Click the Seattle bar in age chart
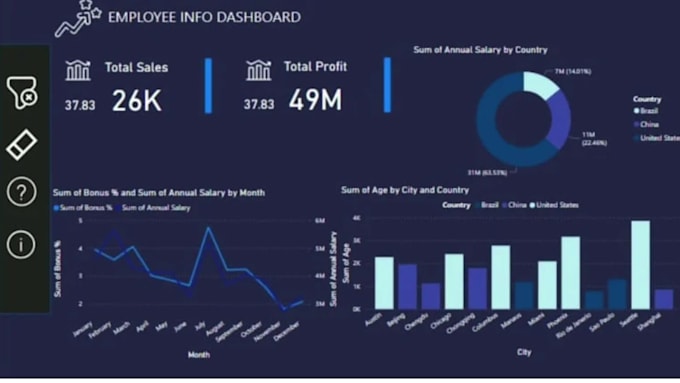Viewport: 680px width, 383px height. tap(641, 265)
